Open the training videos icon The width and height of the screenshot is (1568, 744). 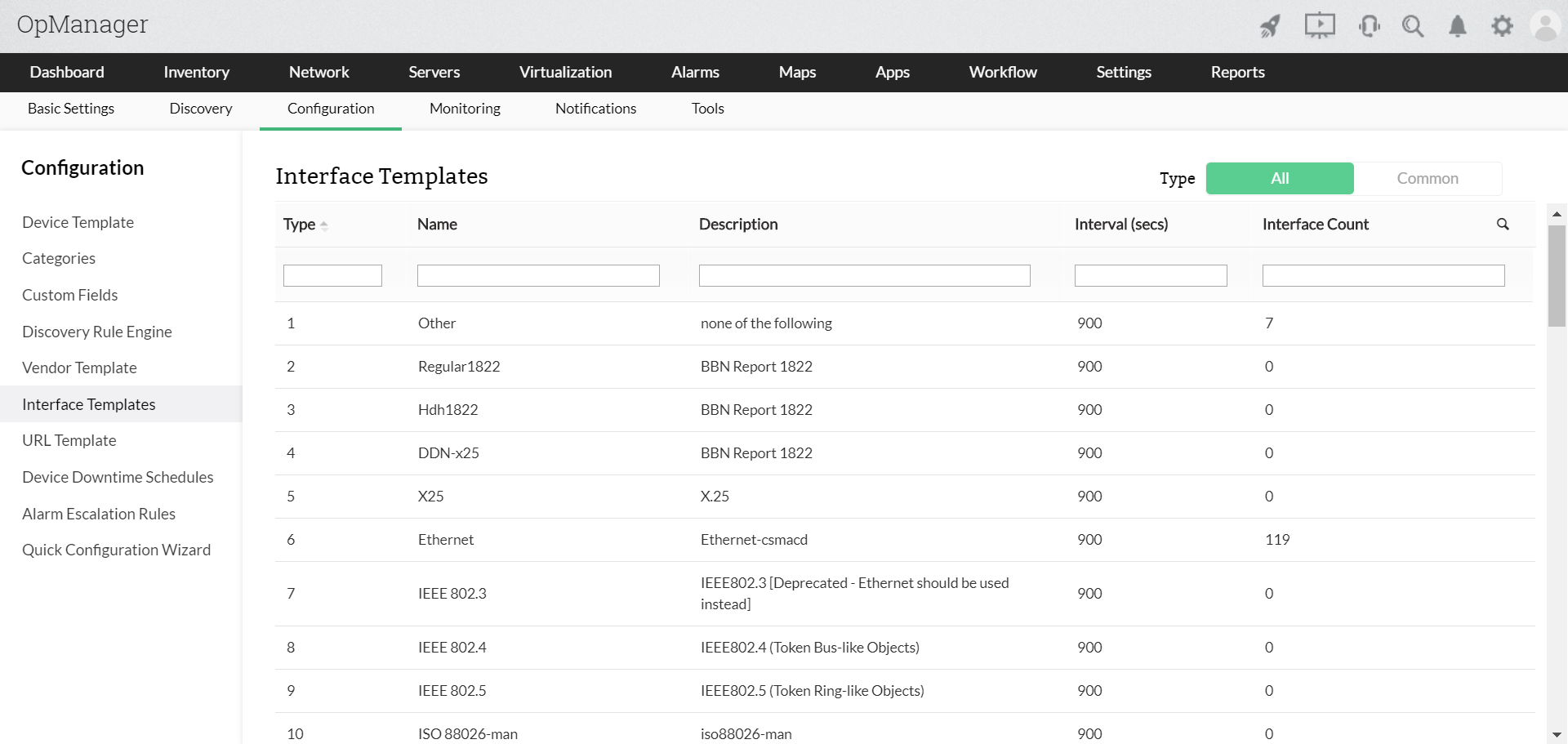click(1320, 25)
